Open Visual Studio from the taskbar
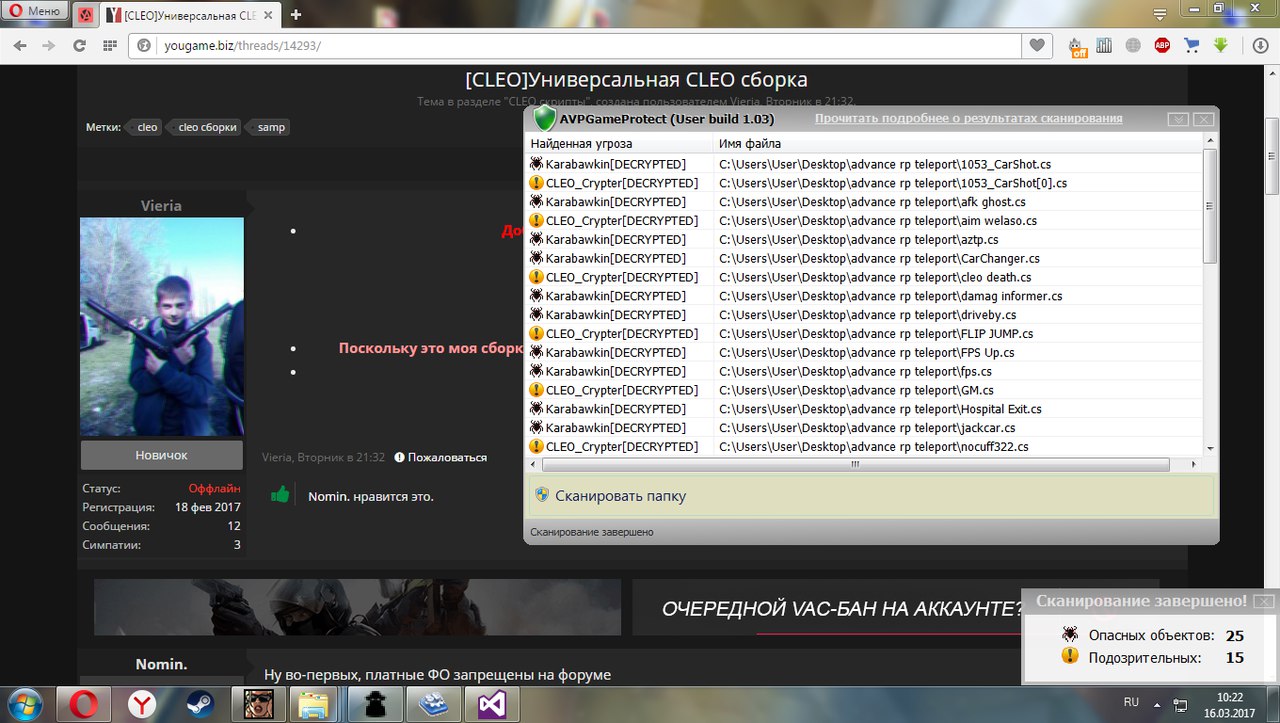Image resolution: width=1280 pixels, height=723 pixels. point(491,704)
